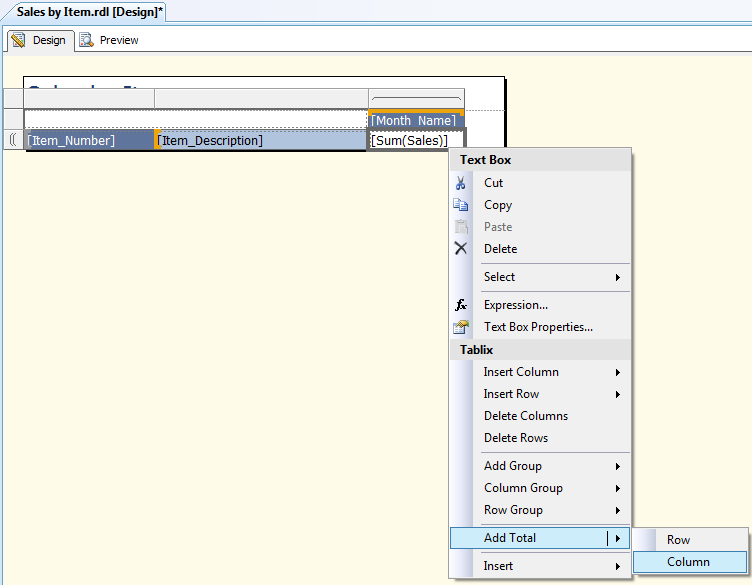Choose Column in Add Total submenu

(x=689, y=562)
